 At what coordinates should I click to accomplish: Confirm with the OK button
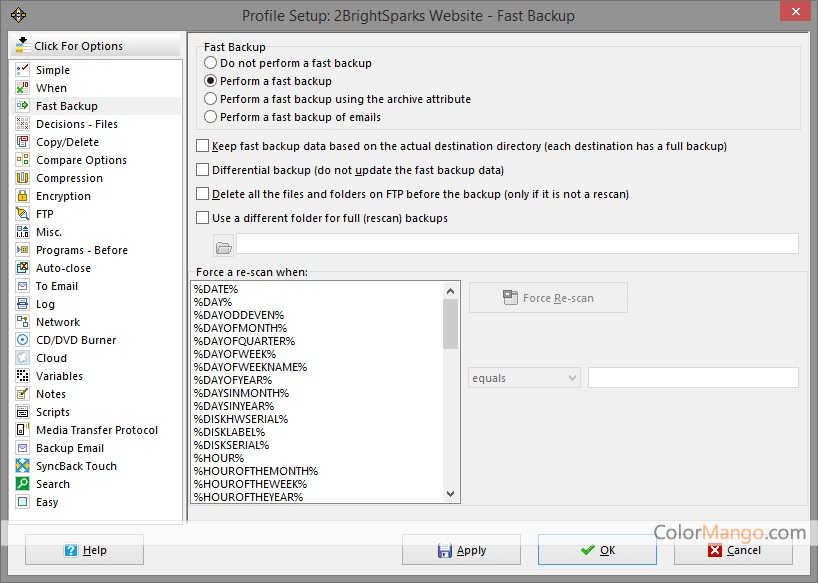click(x=596, y=550)
